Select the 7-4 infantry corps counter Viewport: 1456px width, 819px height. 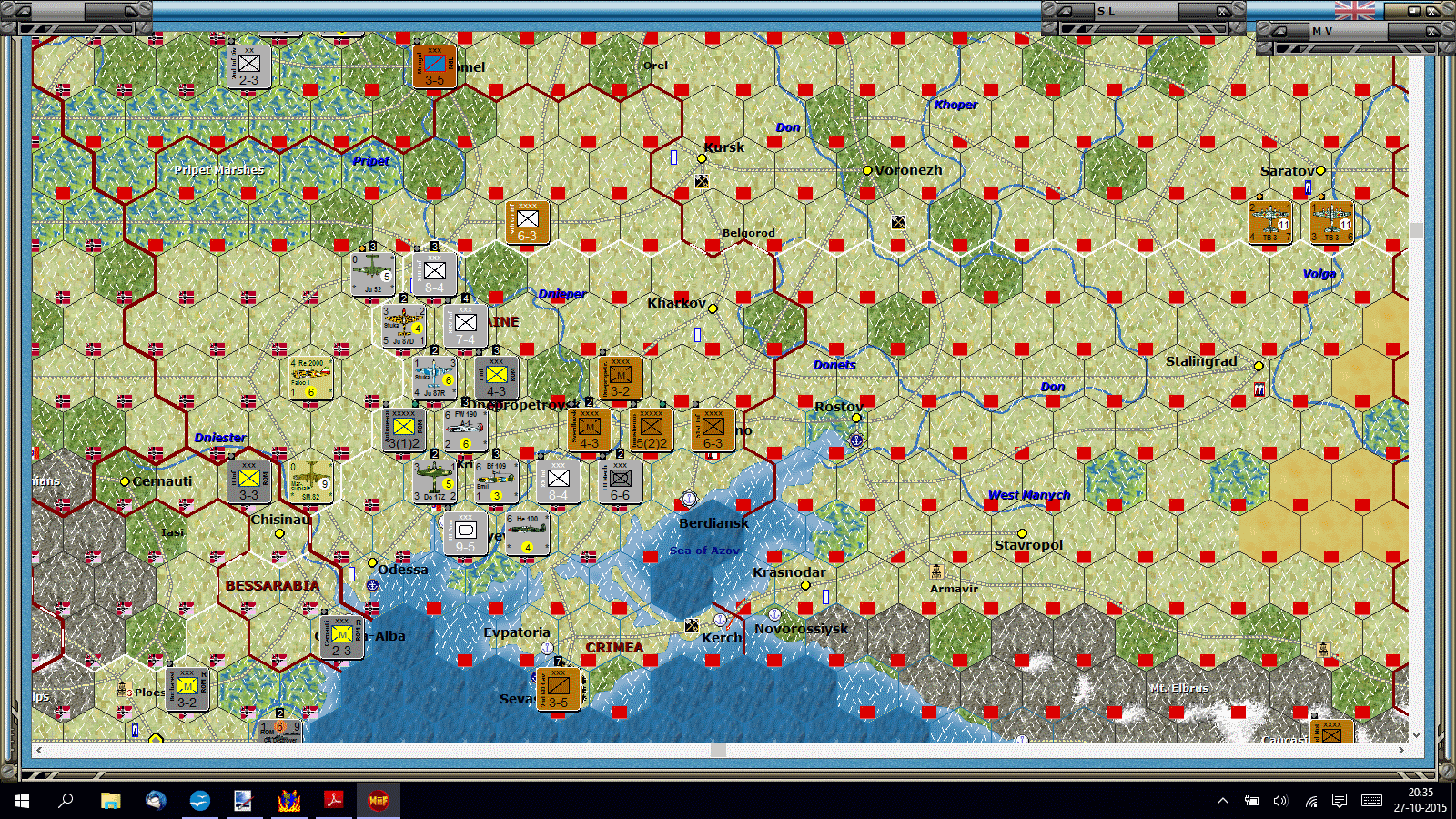[465, 326]
